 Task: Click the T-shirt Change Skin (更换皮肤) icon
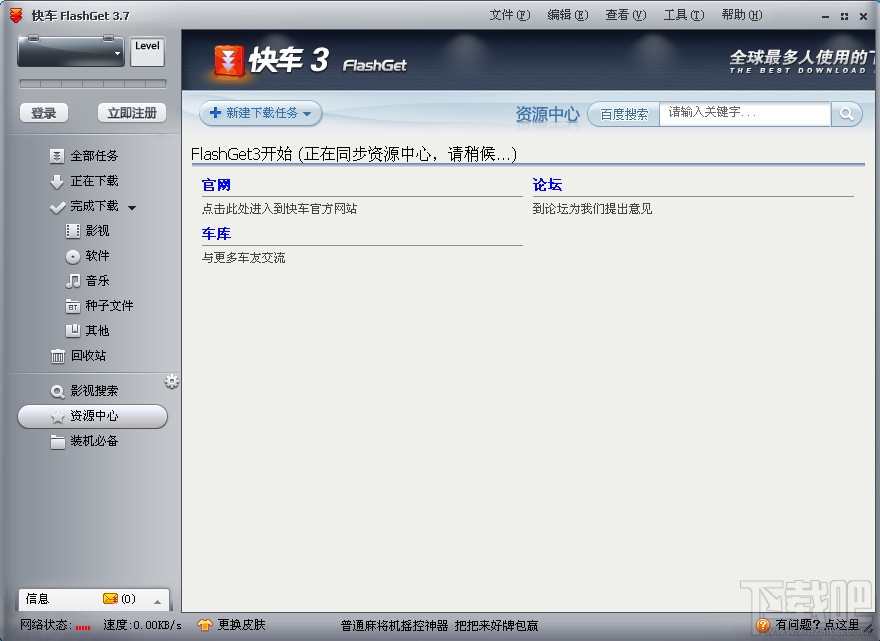click(x=205, y=625)
